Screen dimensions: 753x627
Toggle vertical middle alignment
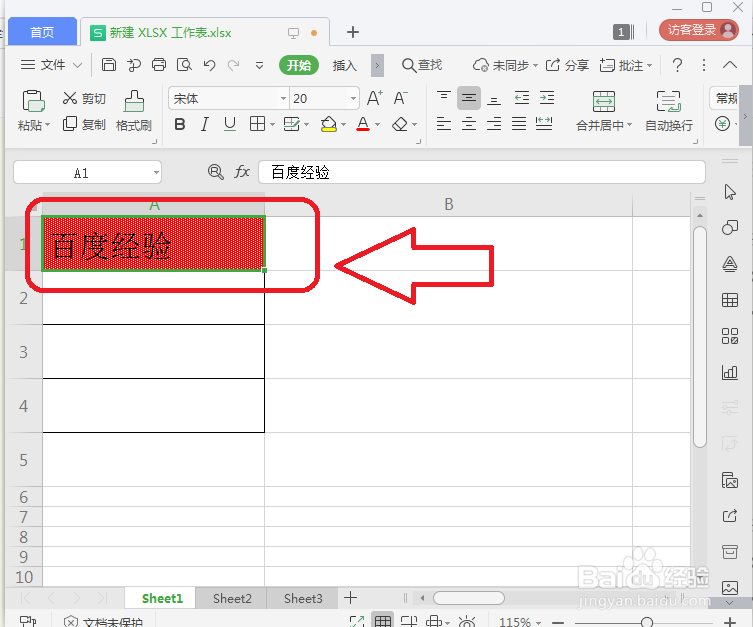point(469,98)
